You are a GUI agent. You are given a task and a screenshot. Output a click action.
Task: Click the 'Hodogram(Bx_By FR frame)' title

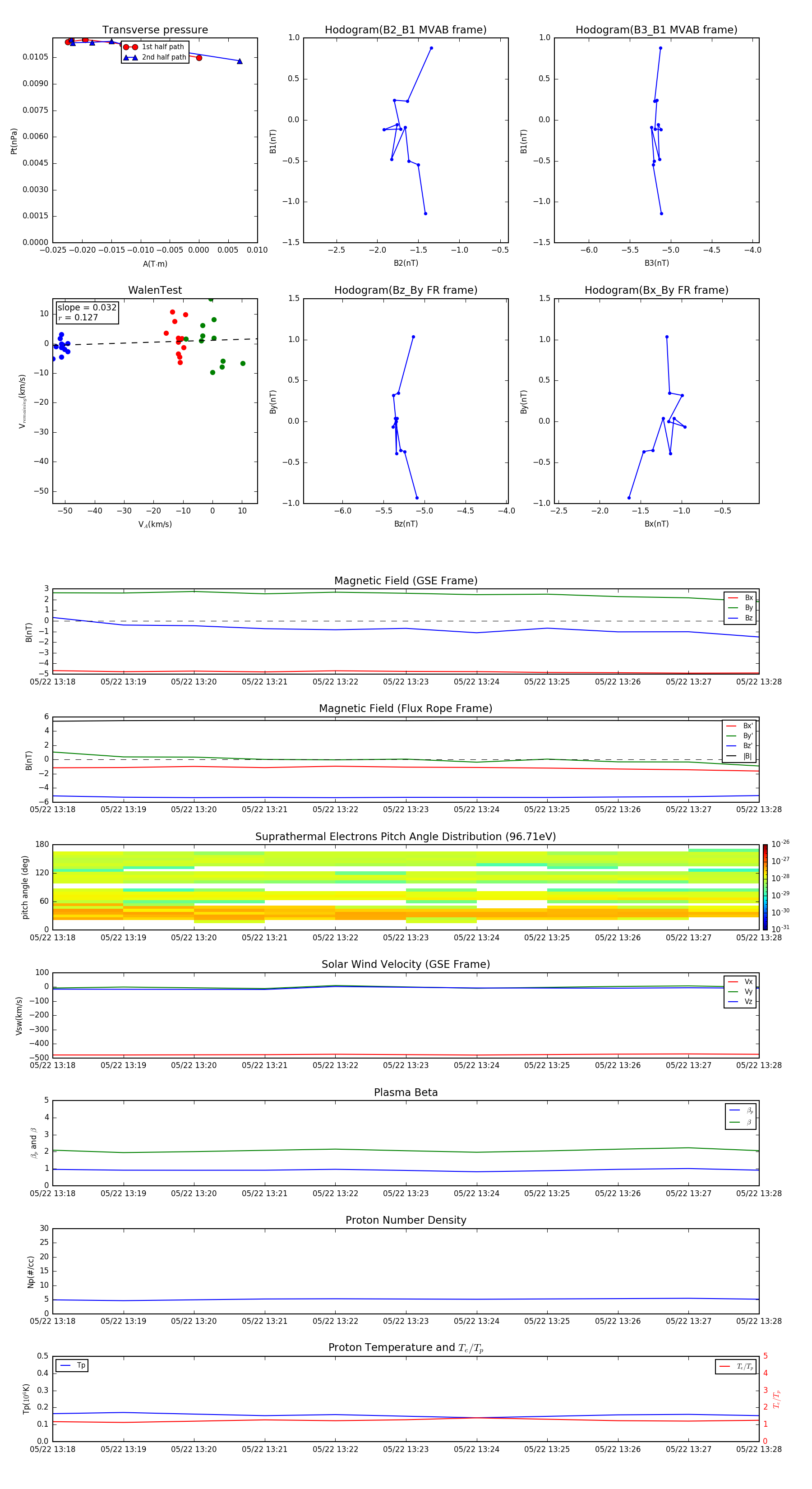(656, 290)
